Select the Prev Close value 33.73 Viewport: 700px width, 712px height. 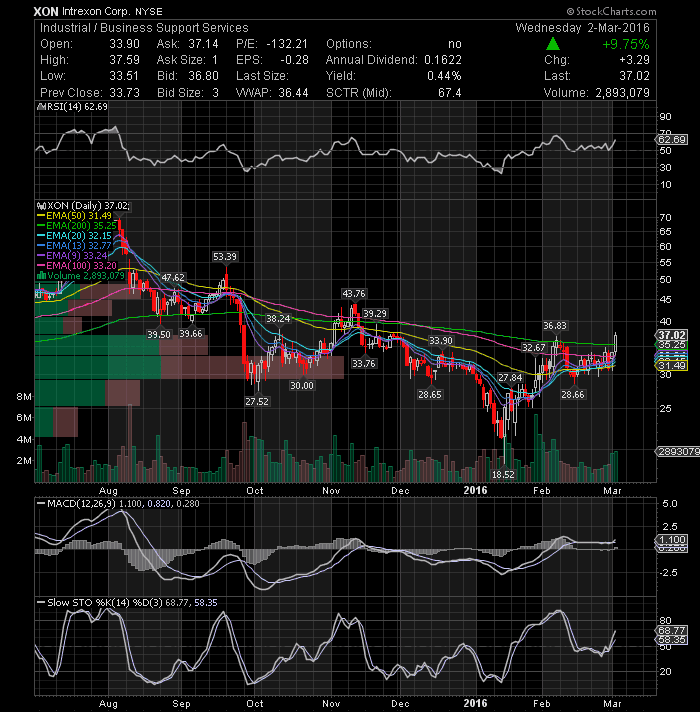tap(124, 93)
